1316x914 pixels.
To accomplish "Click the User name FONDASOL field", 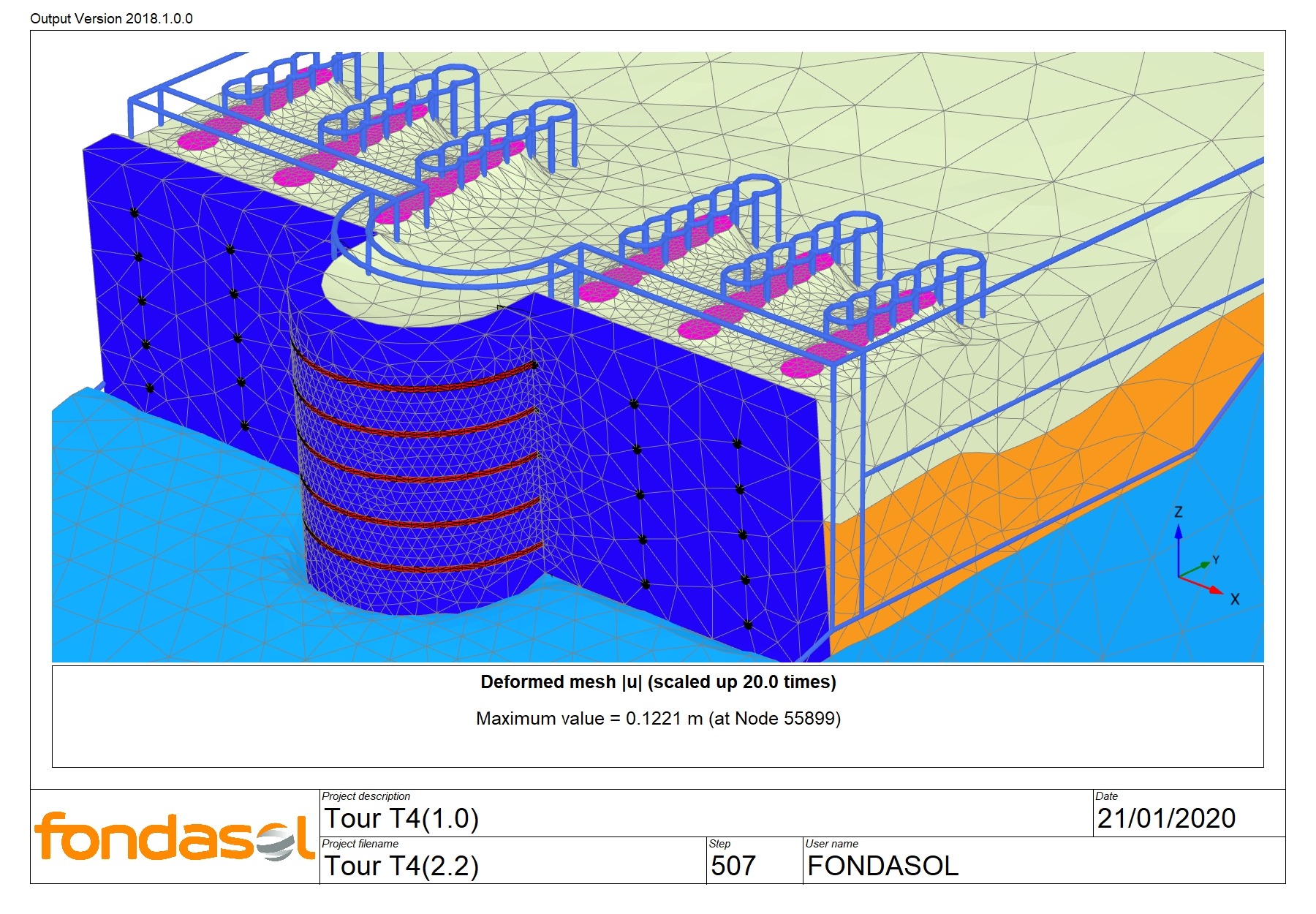I will click(x=882, y=866).
